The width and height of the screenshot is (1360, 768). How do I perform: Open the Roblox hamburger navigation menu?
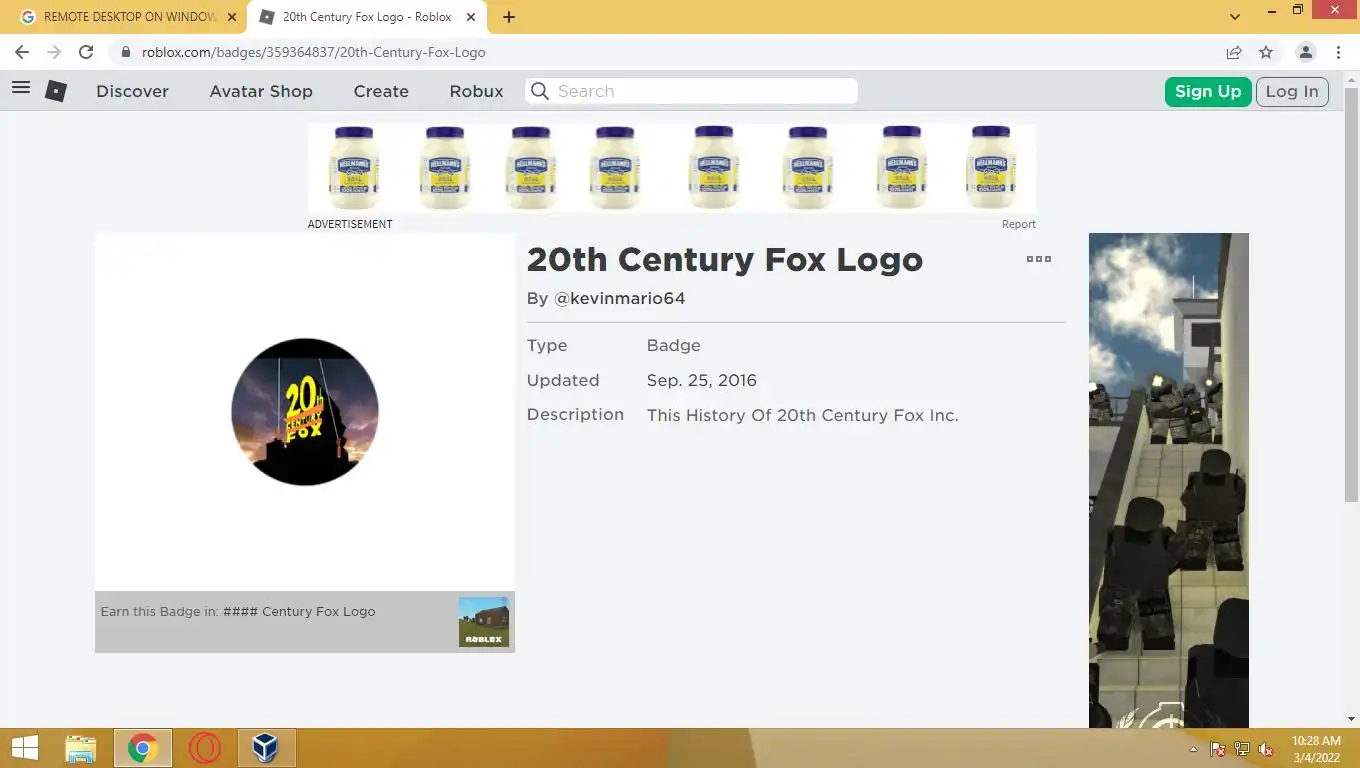point(20,88)
